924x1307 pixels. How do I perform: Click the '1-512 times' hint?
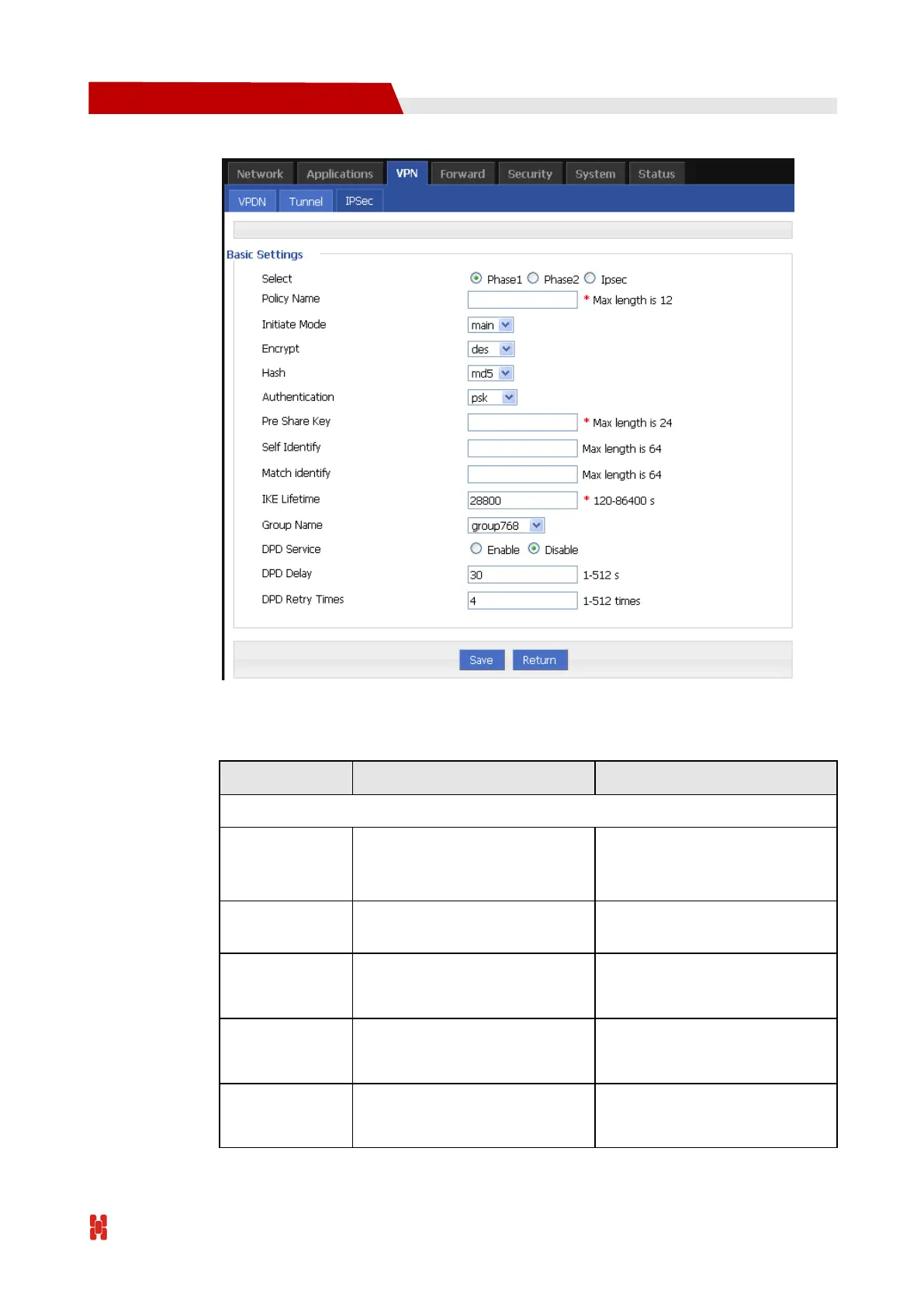(x=611, y=601)
